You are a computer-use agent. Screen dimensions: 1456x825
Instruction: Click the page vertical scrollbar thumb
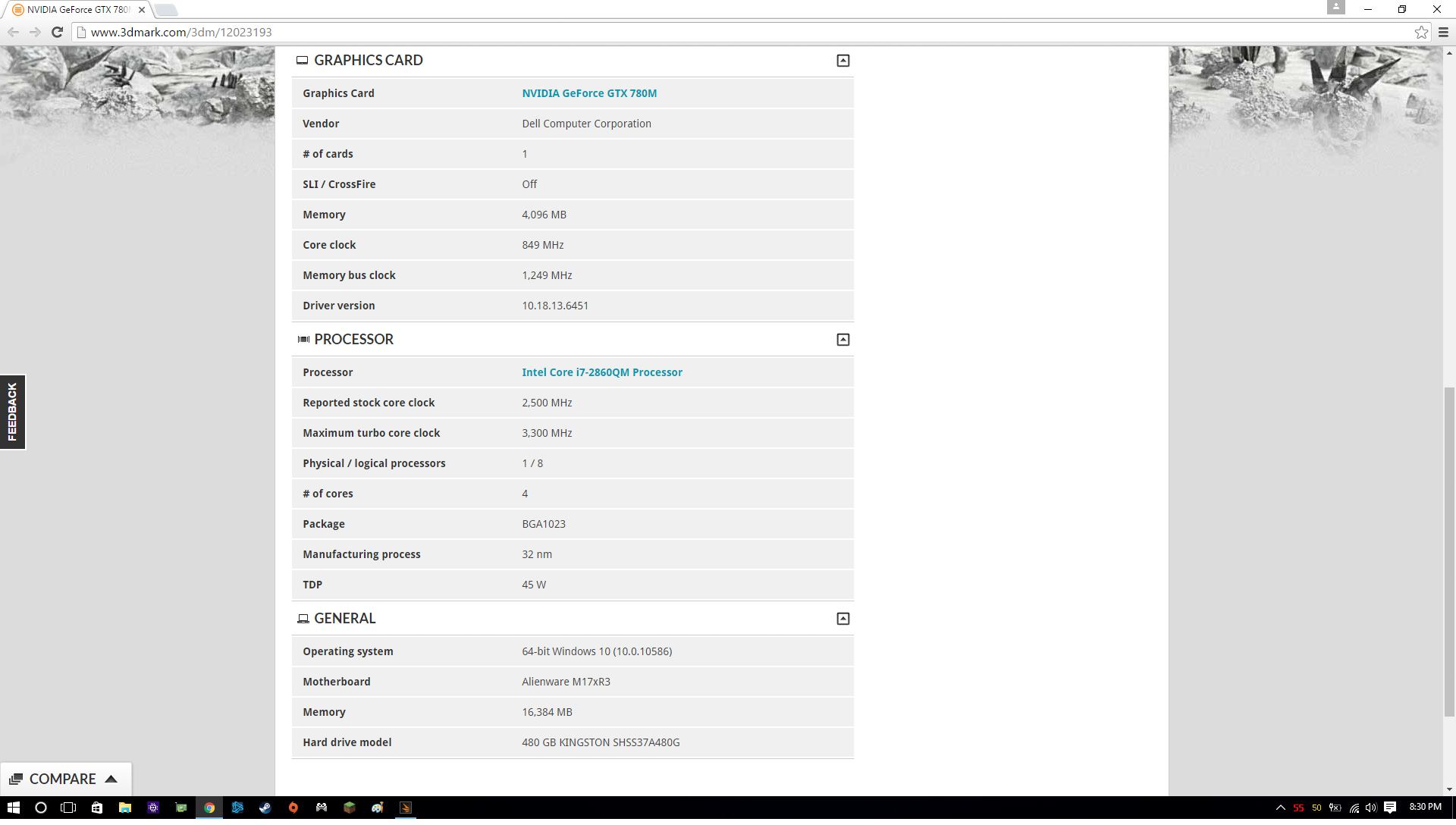1449,551
